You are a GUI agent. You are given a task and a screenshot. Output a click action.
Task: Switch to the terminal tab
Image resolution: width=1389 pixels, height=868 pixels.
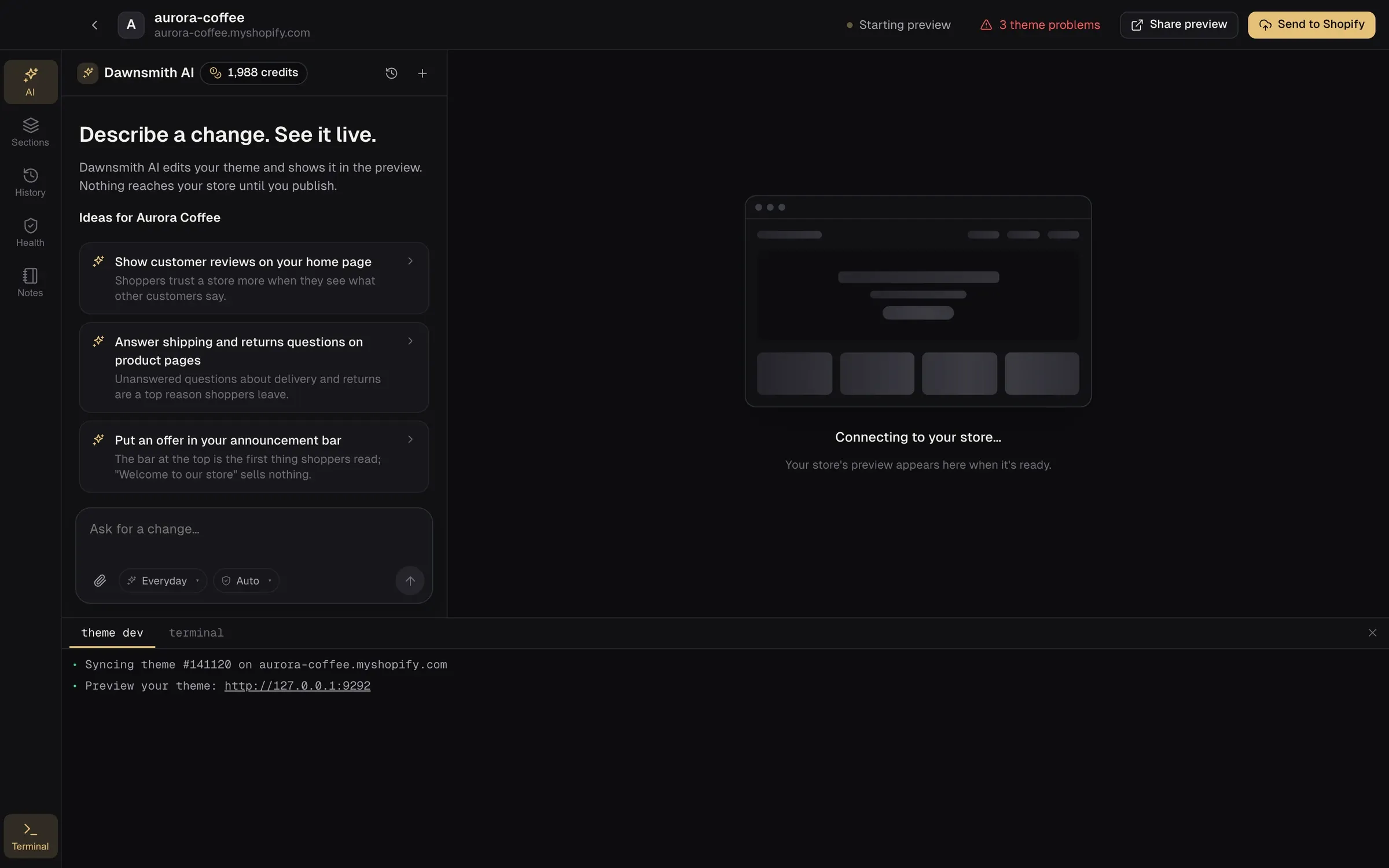pyautogui.click(x=196, y=633)
